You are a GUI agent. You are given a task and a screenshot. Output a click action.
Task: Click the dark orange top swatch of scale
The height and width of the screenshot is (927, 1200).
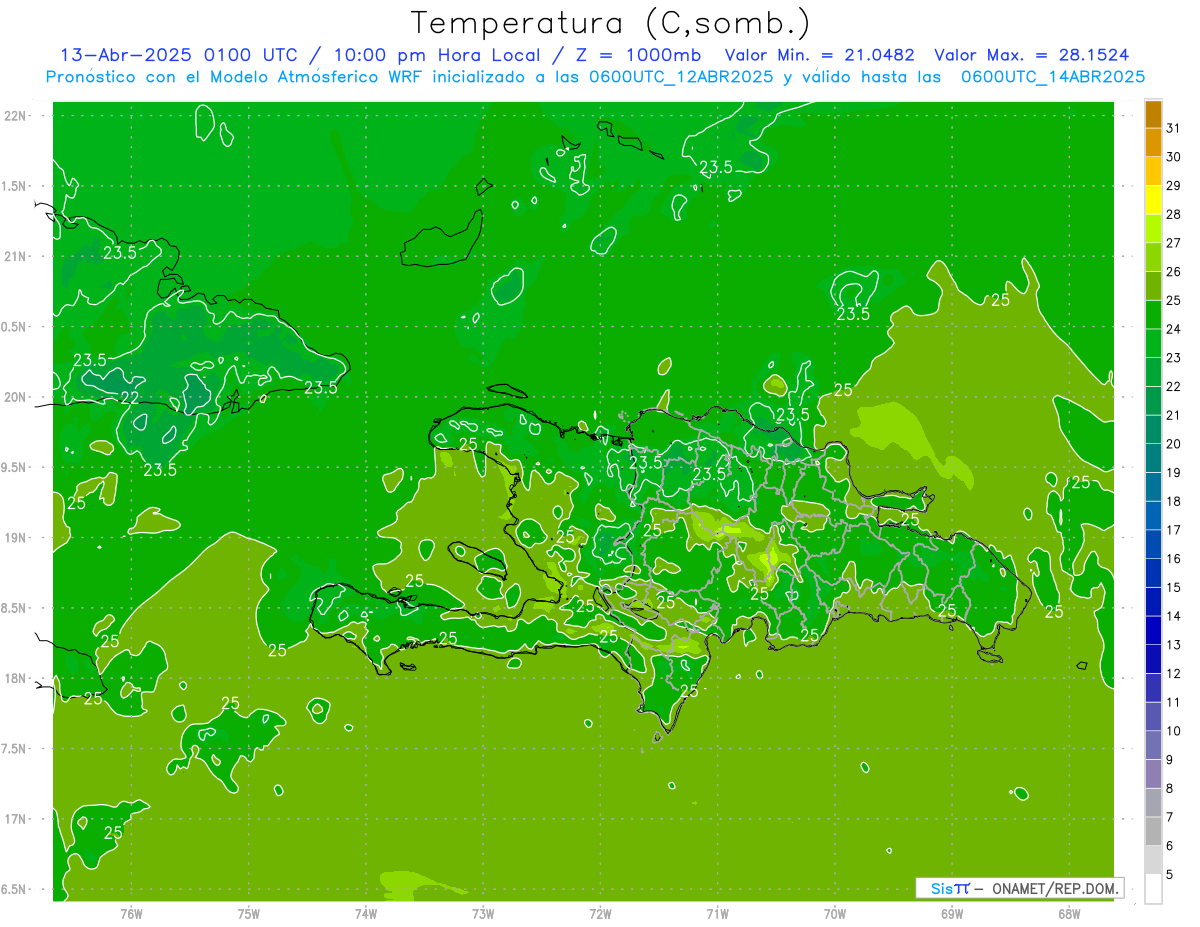[1153, 115]
